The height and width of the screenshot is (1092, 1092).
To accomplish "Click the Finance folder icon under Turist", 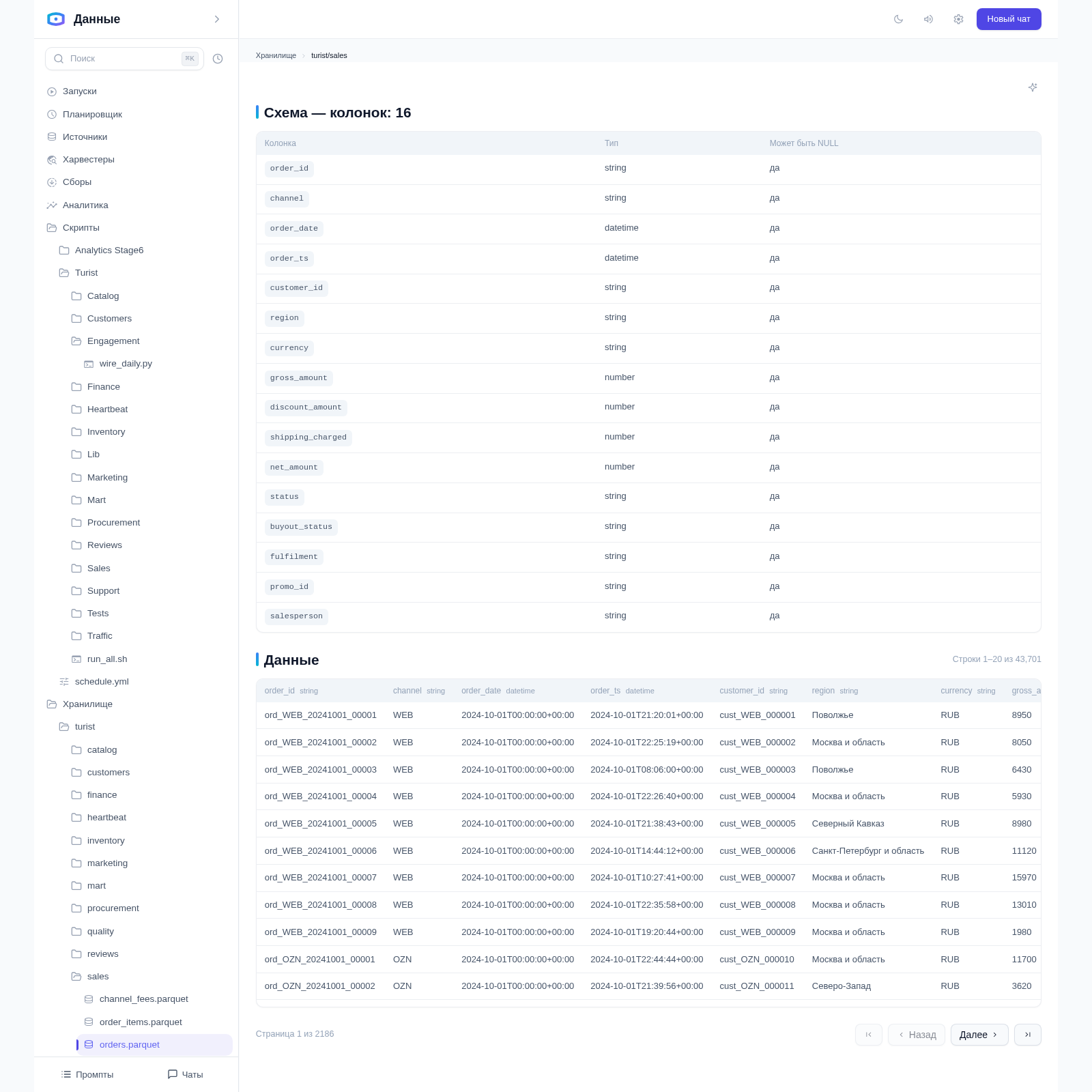I will tap(76, 387).
